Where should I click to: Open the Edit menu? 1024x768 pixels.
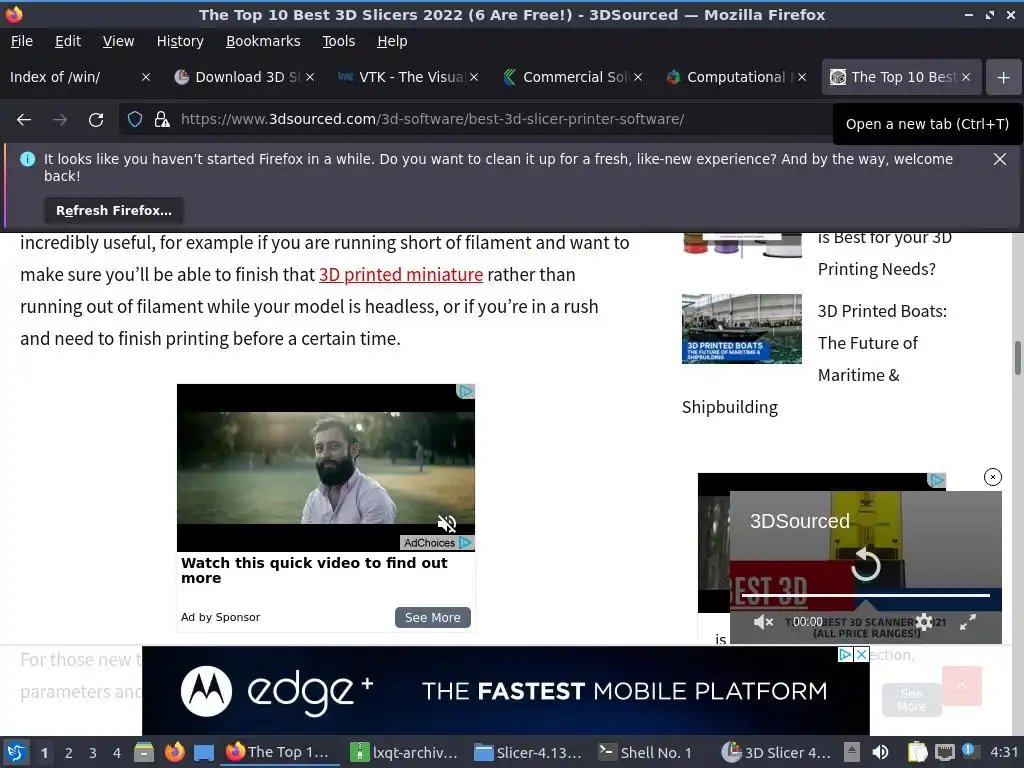(x=68, y=41)
